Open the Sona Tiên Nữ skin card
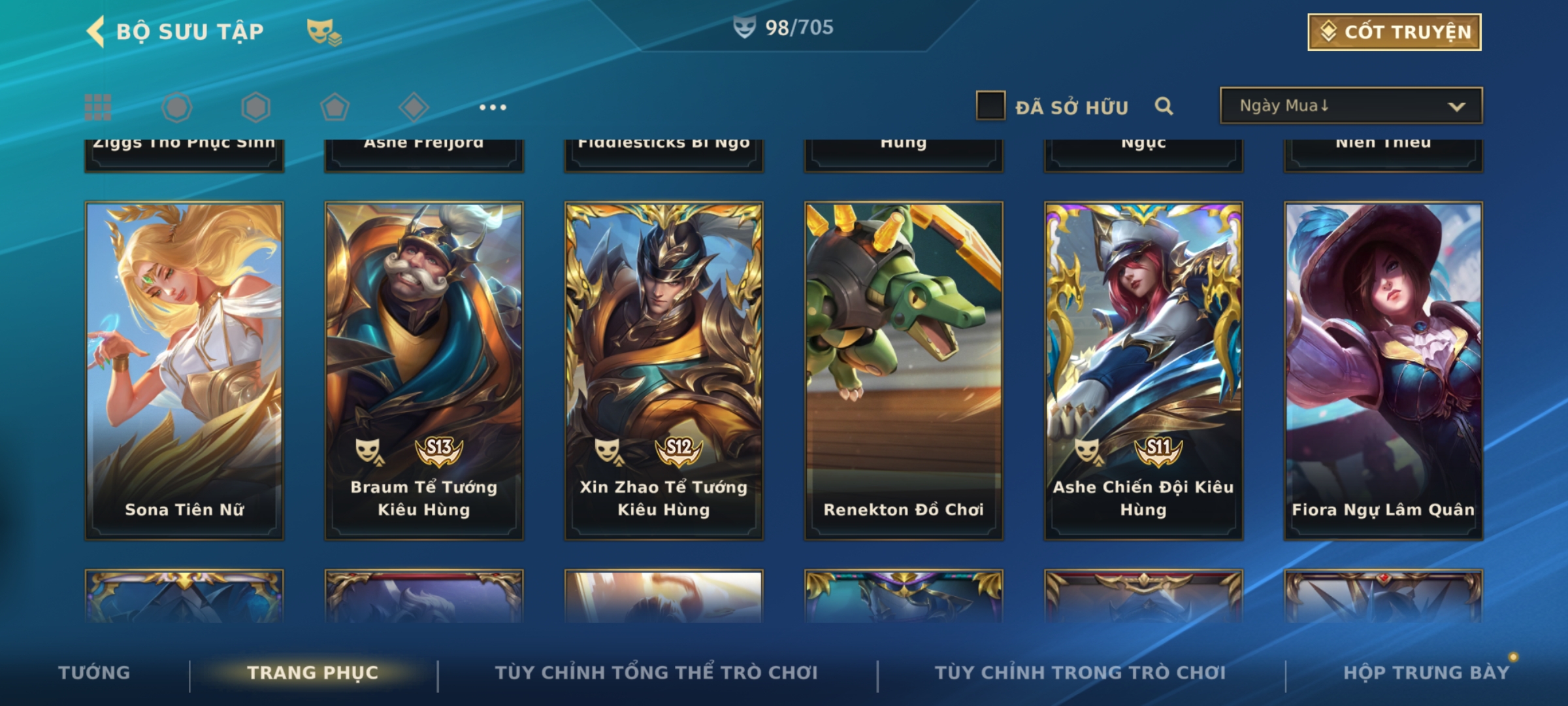This screenshot has width=1568, height=706. pyautogui.click(x=184, y=371)
